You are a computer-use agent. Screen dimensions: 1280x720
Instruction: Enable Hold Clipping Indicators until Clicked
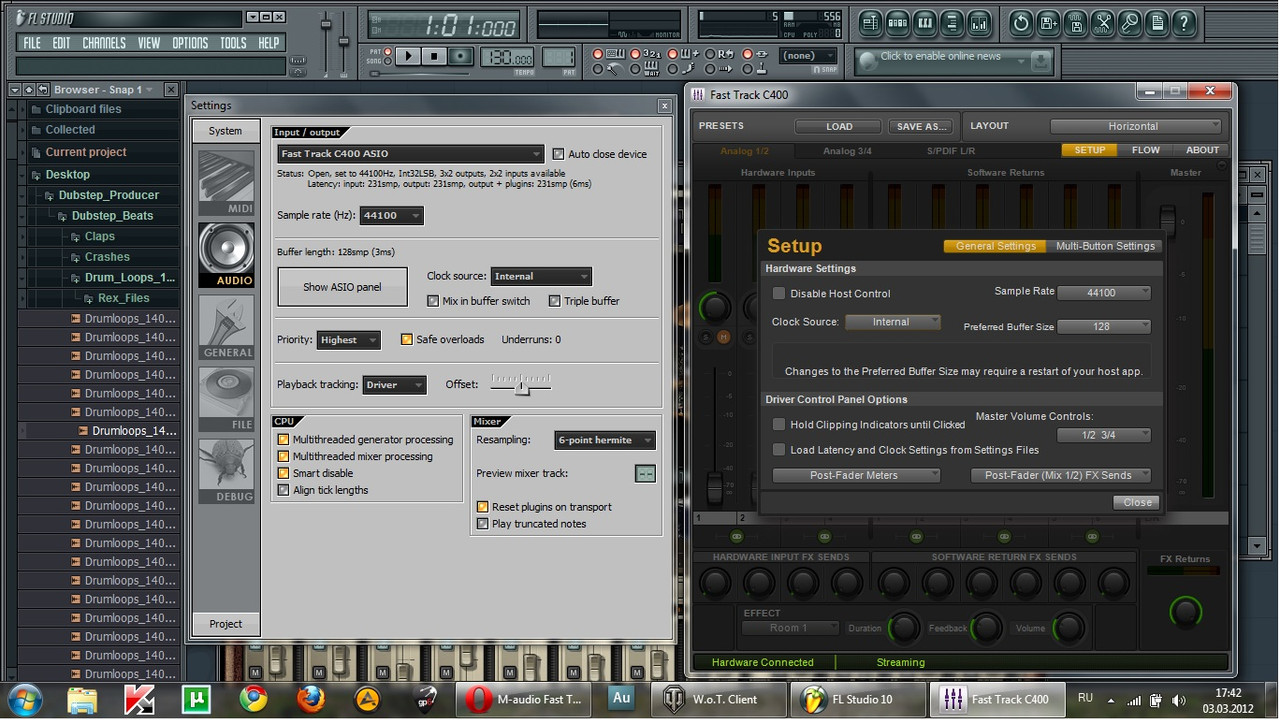[x=779, y=425]
